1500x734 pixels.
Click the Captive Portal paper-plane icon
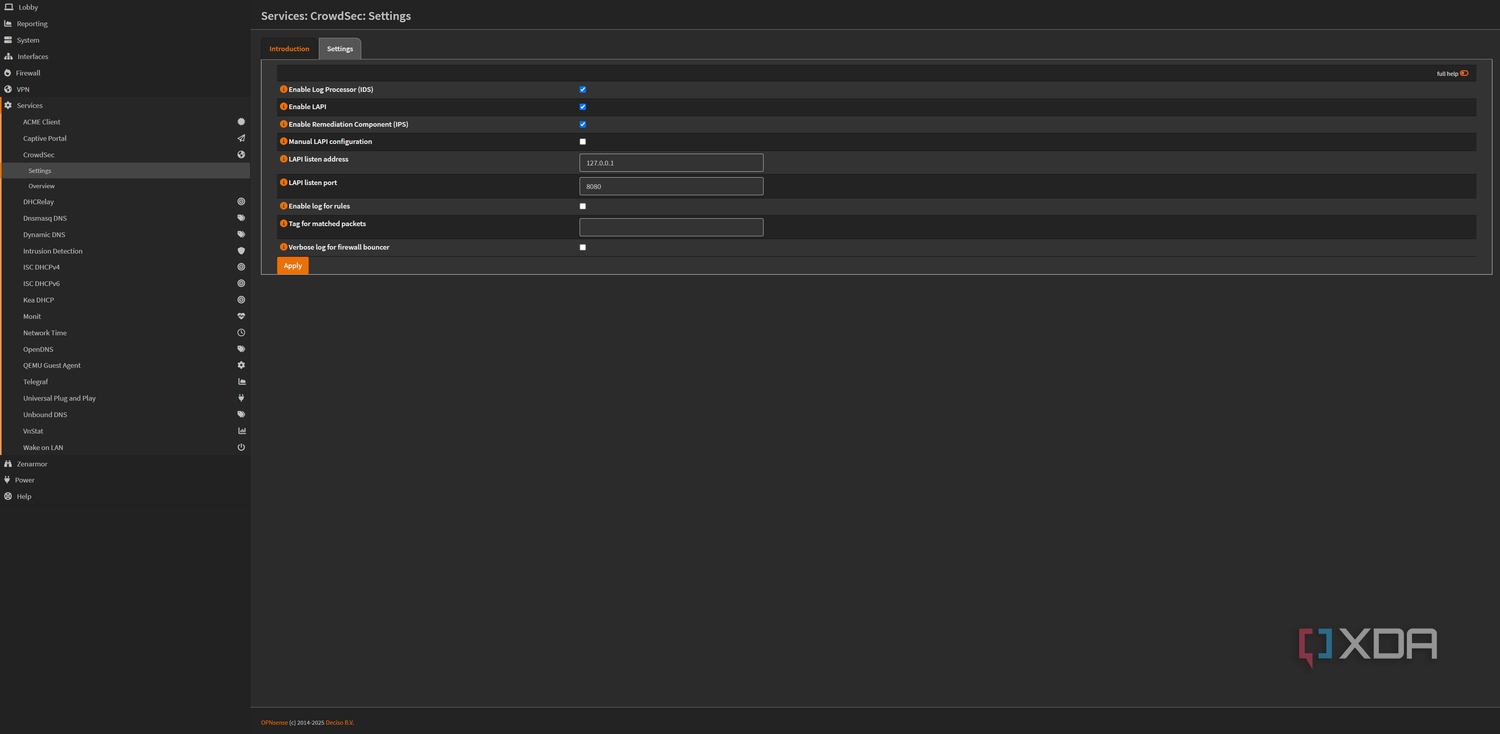(241, 138)
